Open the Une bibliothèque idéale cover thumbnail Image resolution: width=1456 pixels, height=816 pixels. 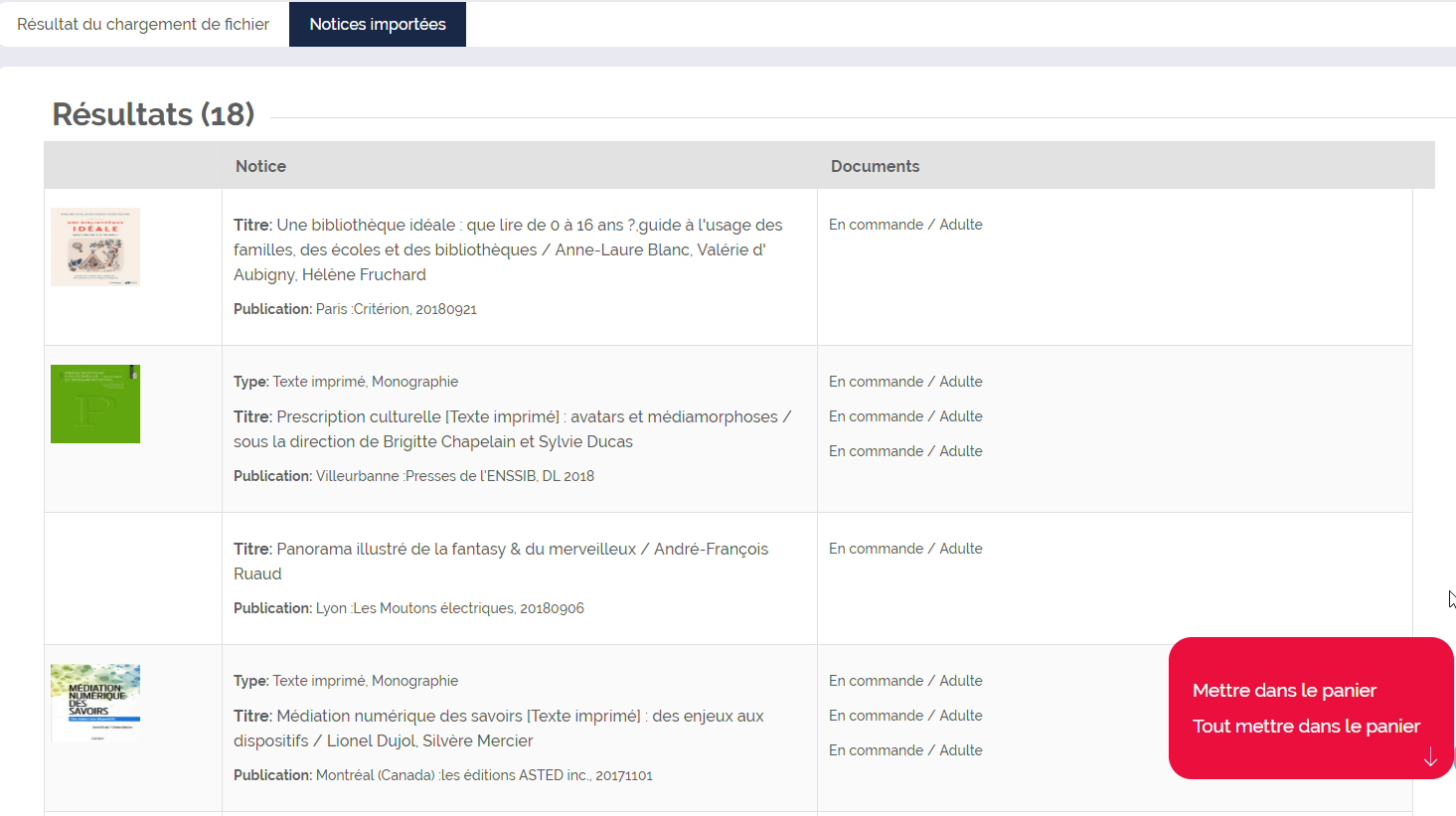coord(95,246)
